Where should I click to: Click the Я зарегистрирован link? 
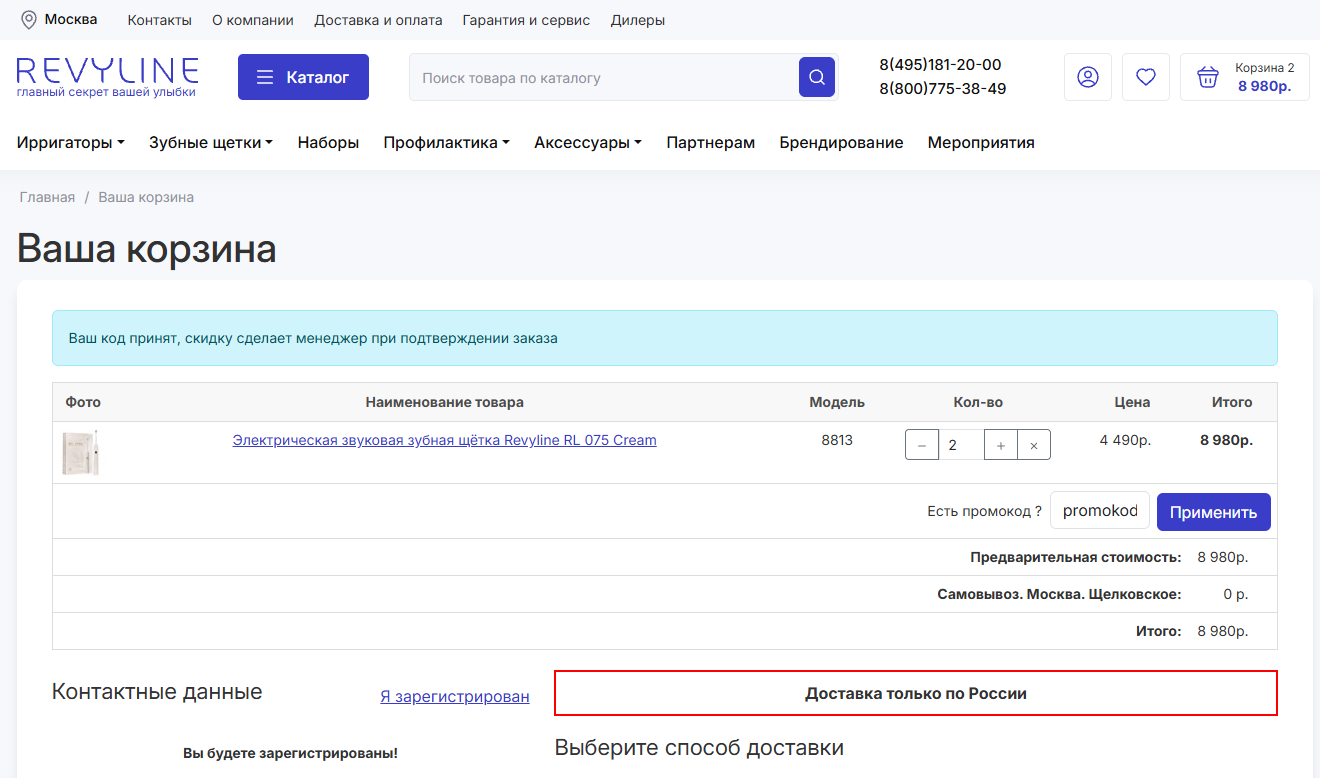click(x=454, y=696)
